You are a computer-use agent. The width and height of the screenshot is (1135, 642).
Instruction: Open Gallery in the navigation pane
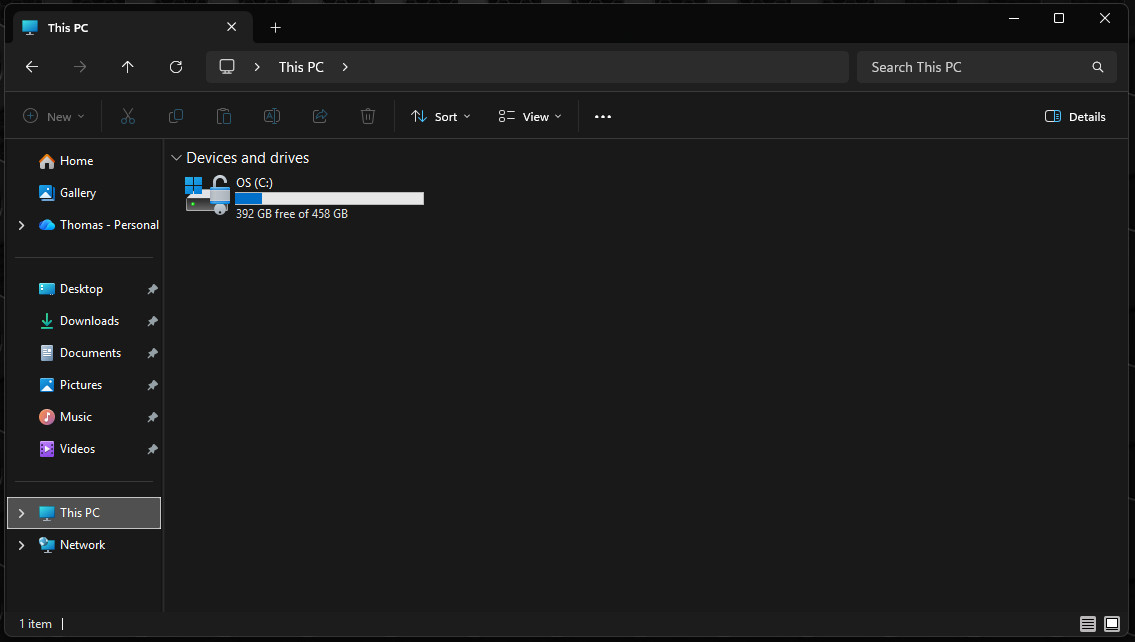click(77, 193)
